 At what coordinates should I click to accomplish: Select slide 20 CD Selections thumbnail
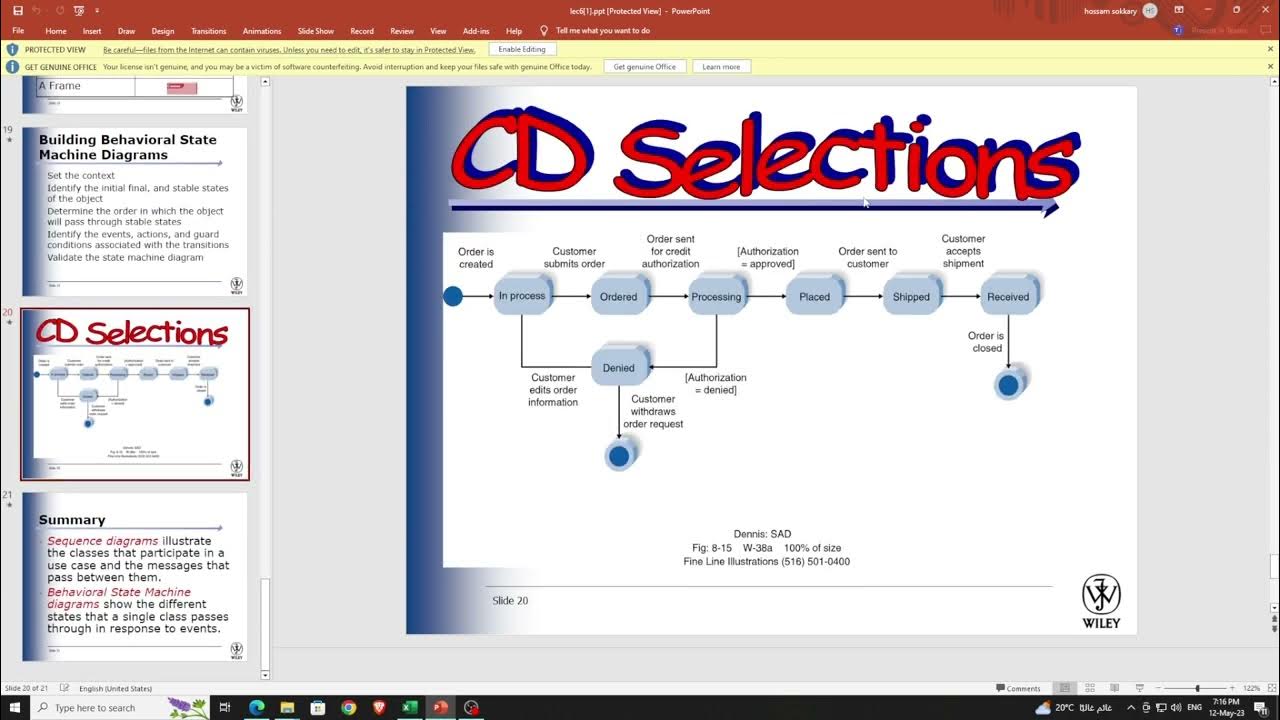135,394
